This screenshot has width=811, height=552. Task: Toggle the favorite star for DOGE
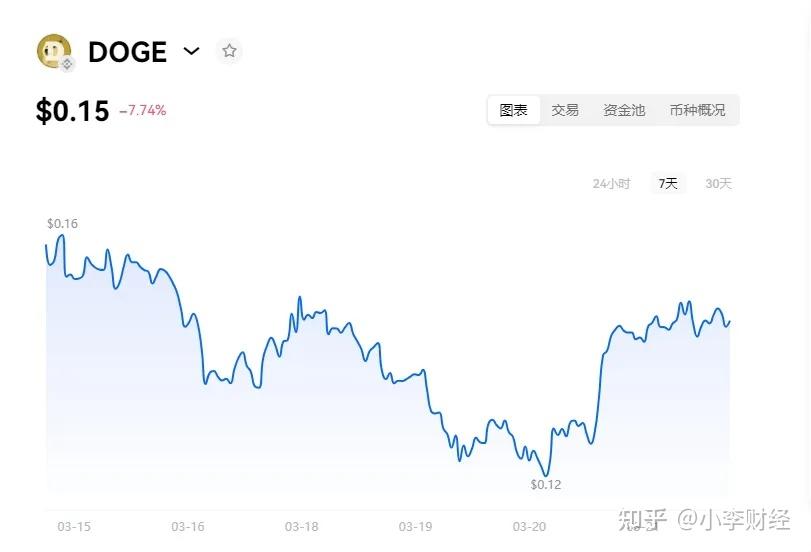click(229, 51)
